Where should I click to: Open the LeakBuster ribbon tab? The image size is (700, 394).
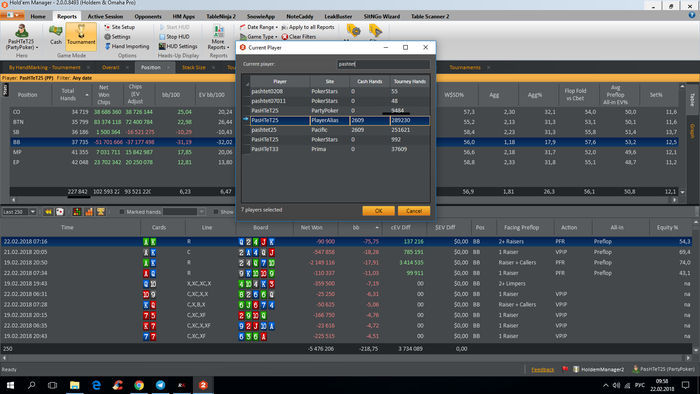(x=338, y=16)
